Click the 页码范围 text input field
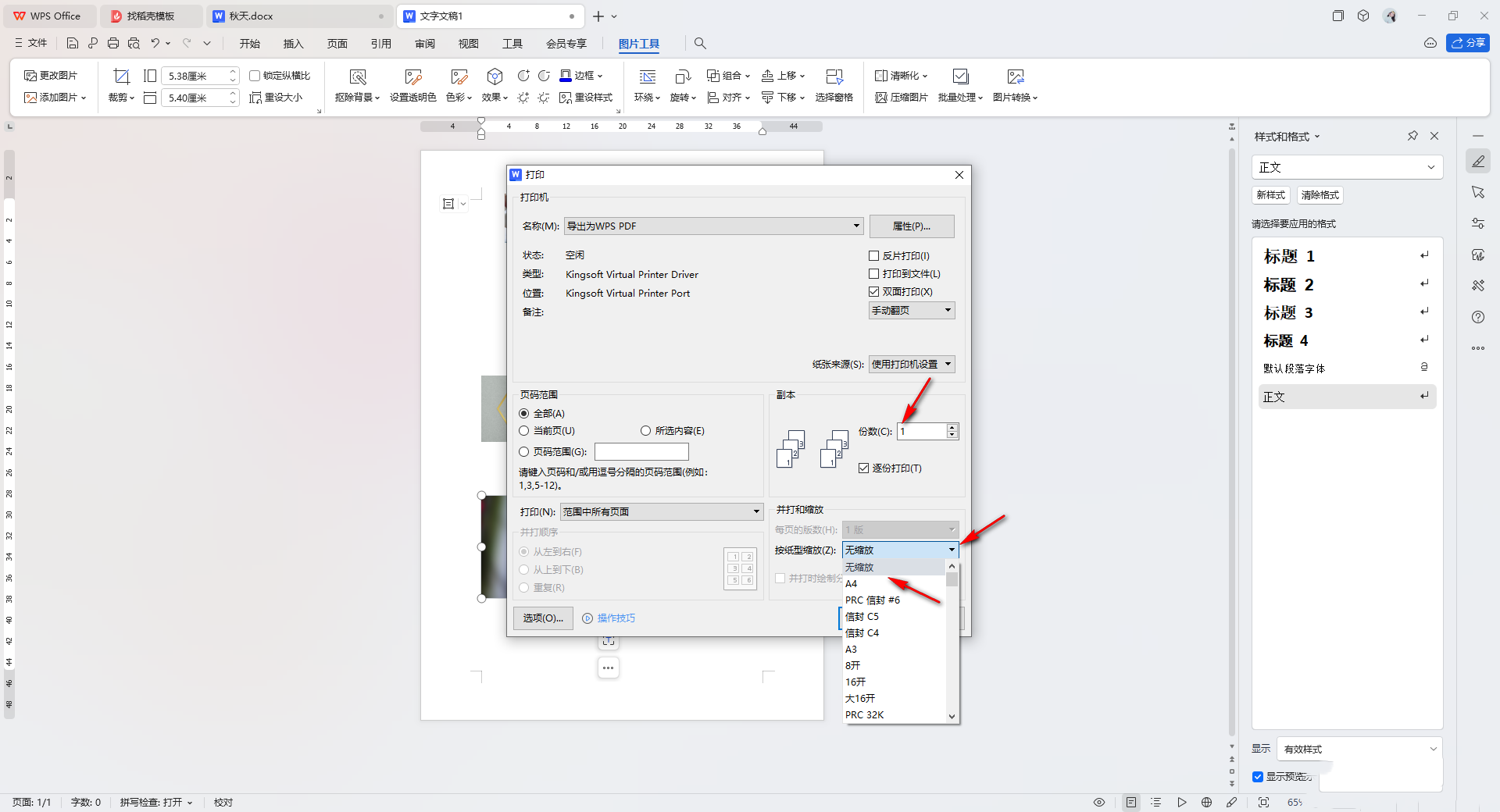1500x812 pixels. [x=641, y=452]
